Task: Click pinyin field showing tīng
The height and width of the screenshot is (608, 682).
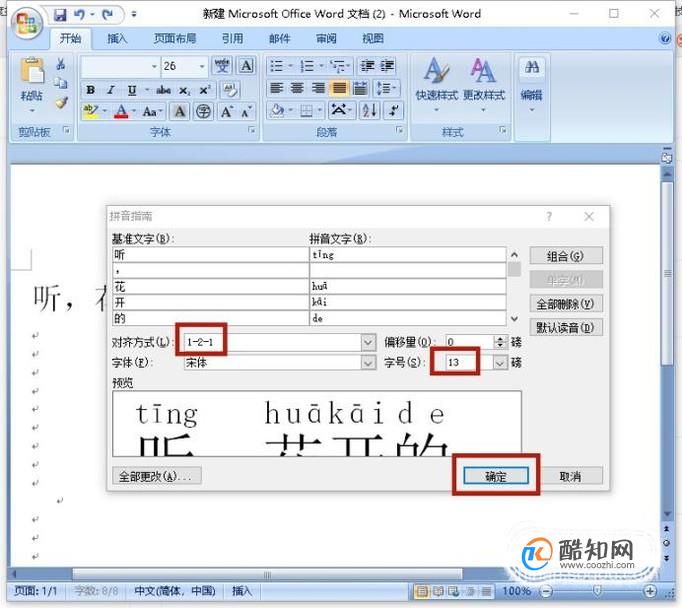Action: click(407, 255)
